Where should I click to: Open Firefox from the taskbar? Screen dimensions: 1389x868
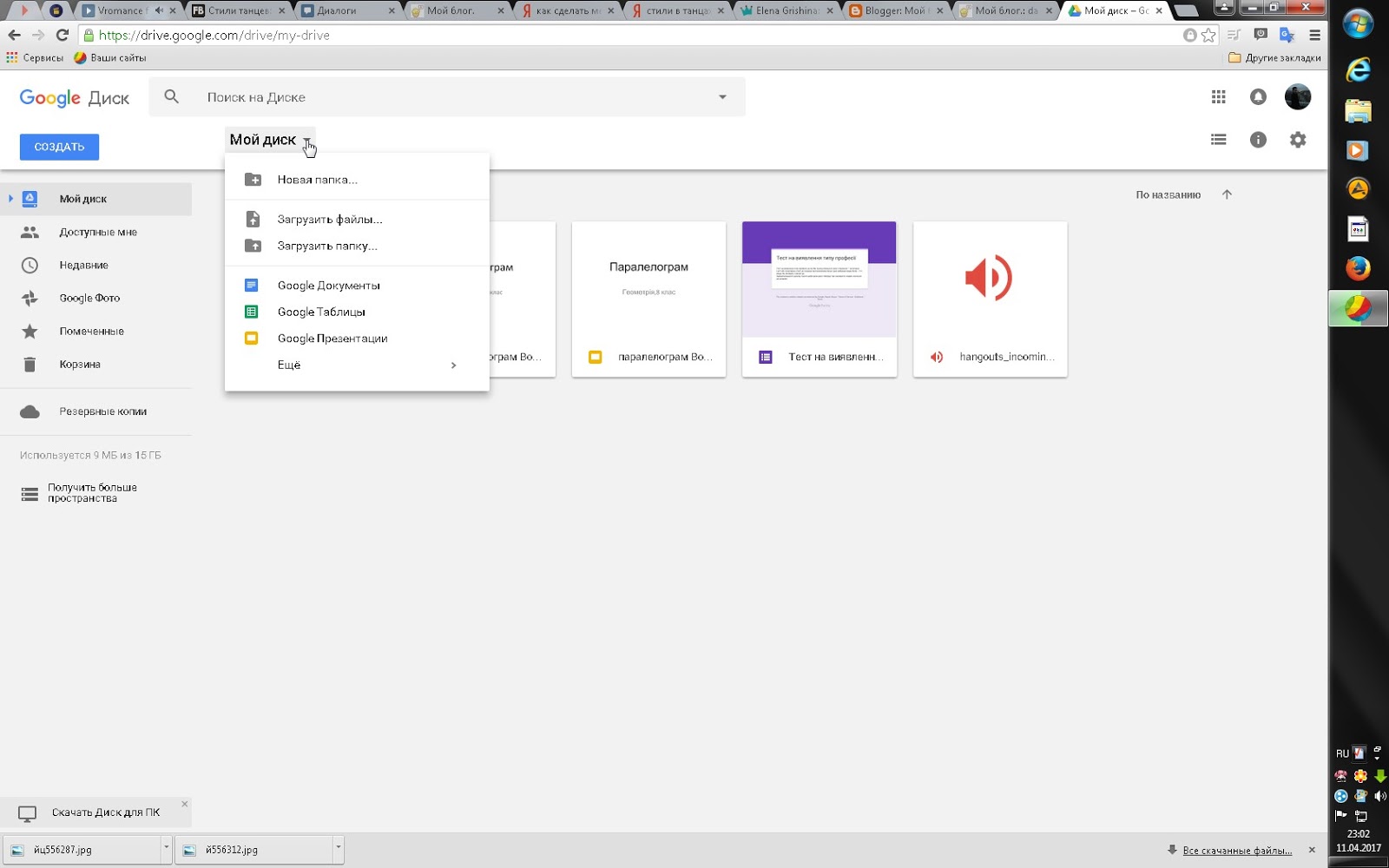click(1359, 268)
